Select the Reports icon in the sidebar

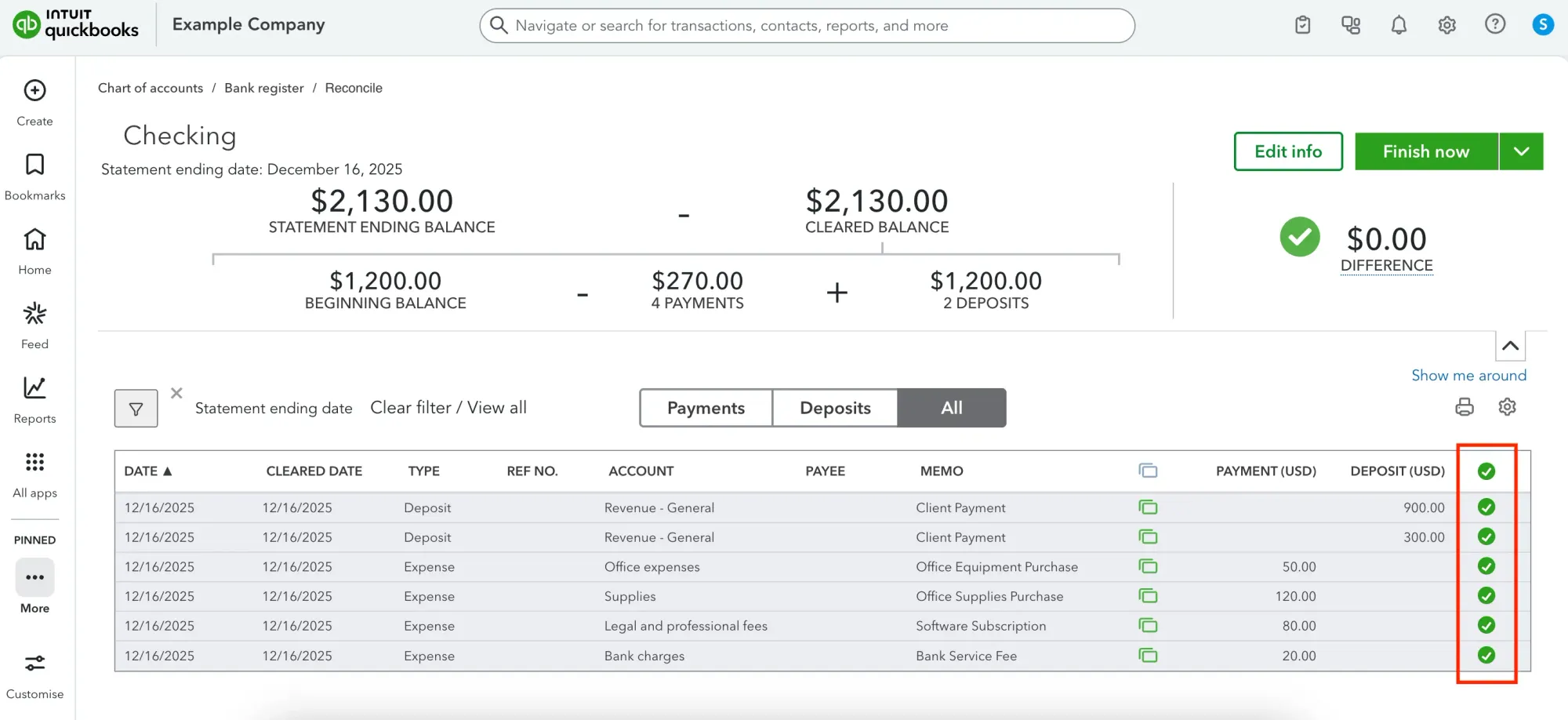pyautogui.click(x=34, y=387)
